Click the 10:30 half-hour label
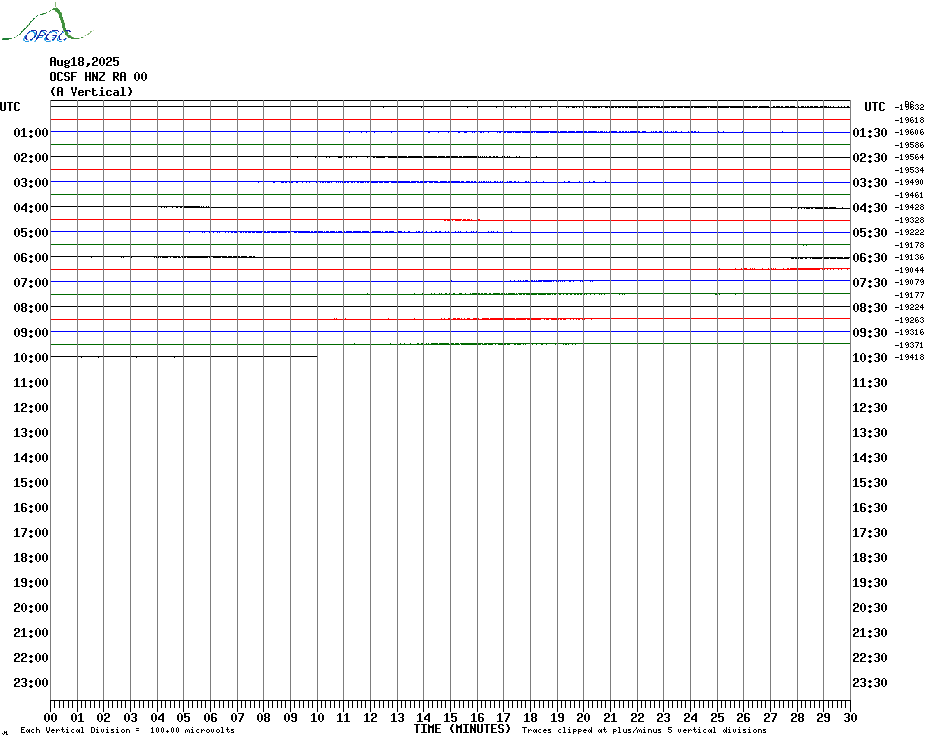 click(x=870, y=358)
